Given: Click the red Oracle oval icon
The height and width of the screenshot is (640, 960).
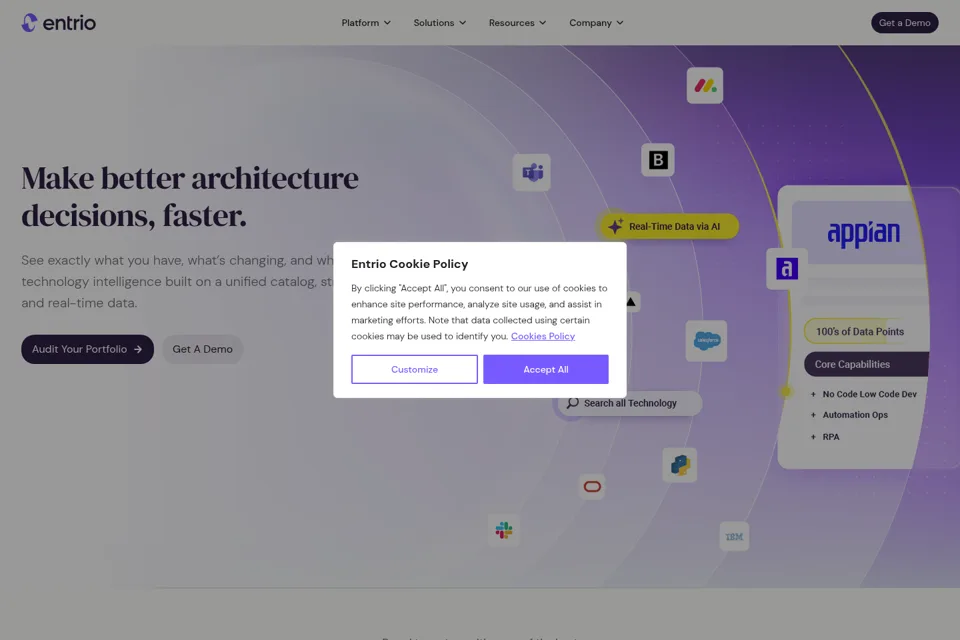Looking at the screenshot, I should [592, 487].
